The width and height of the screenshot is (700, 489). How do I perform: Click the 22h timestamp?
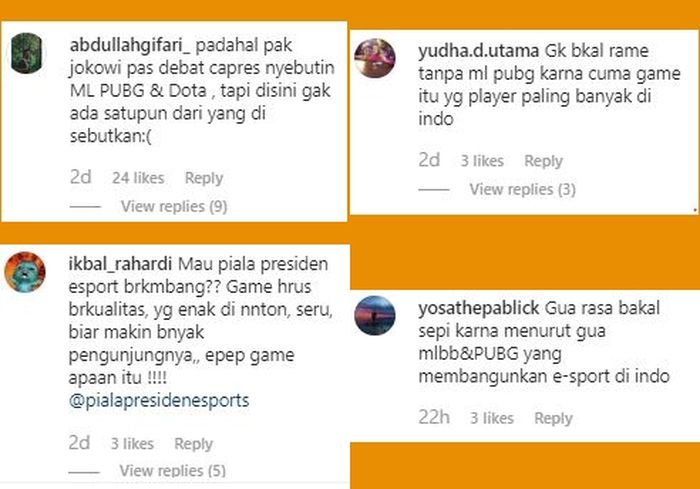click(x=434, y=417)
